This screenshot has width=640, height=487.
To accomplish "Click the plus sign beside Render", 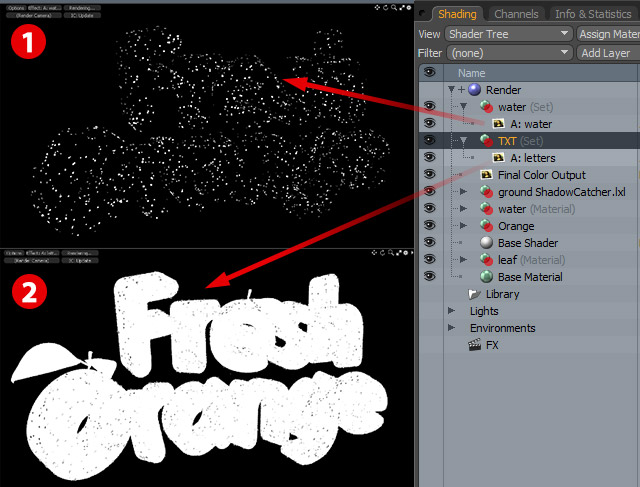I will pyautogui.click(x=461, y=89).
